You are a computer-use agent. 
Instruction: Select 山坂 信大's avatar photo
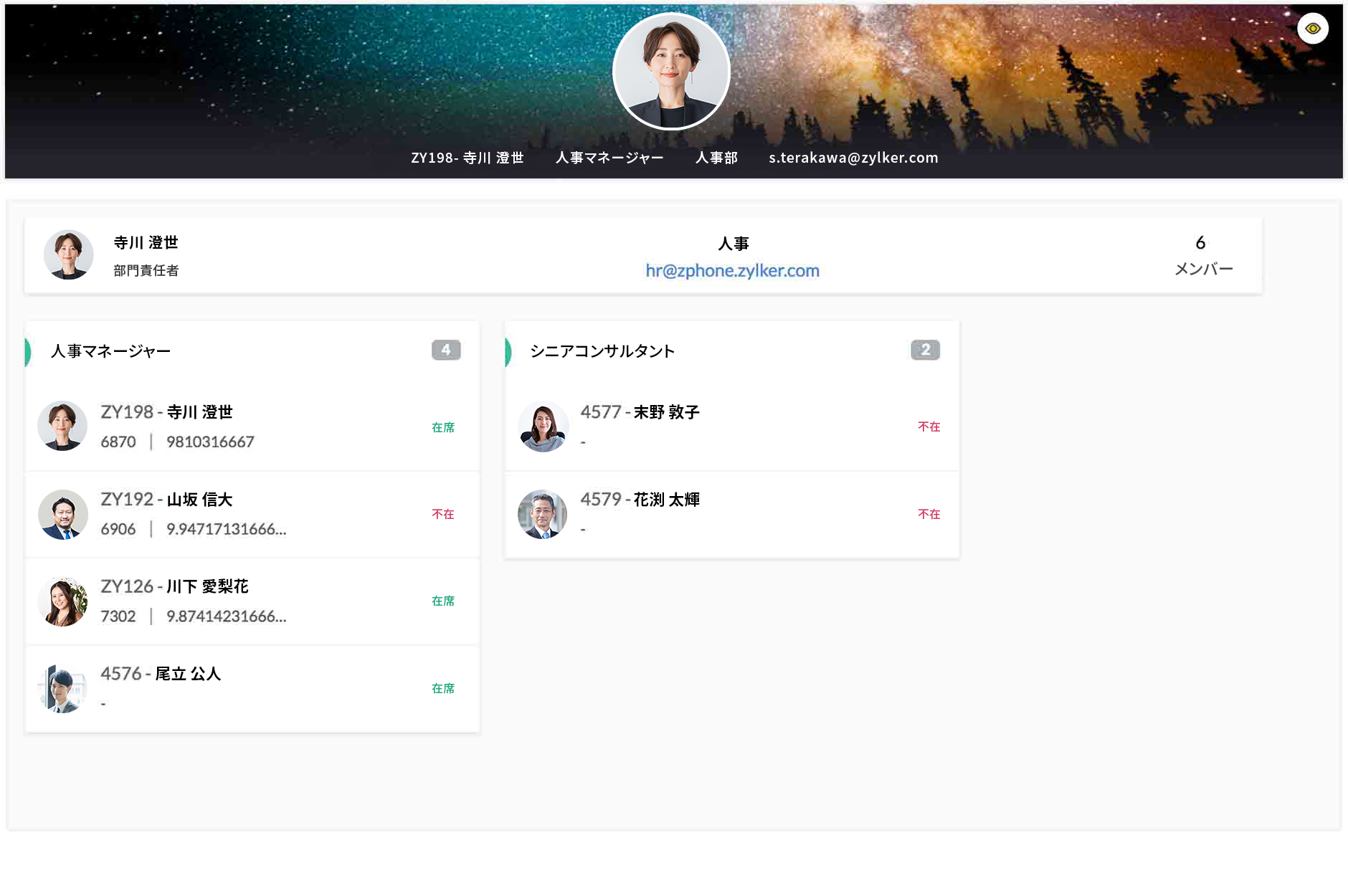click(x=63, y=514)
